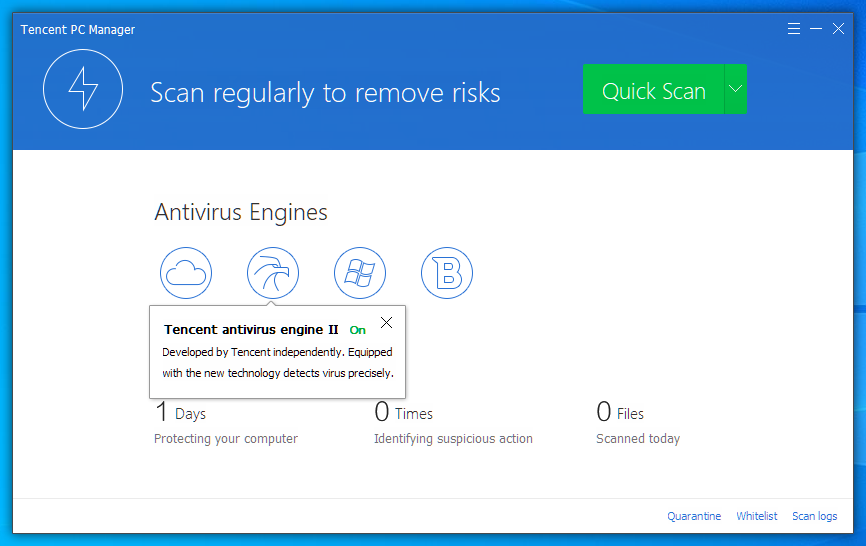Image resolution: width=866 pixels, height=546 pixels.
Task: Close the Tencent PC Manager window
Action: coord(839,29)
